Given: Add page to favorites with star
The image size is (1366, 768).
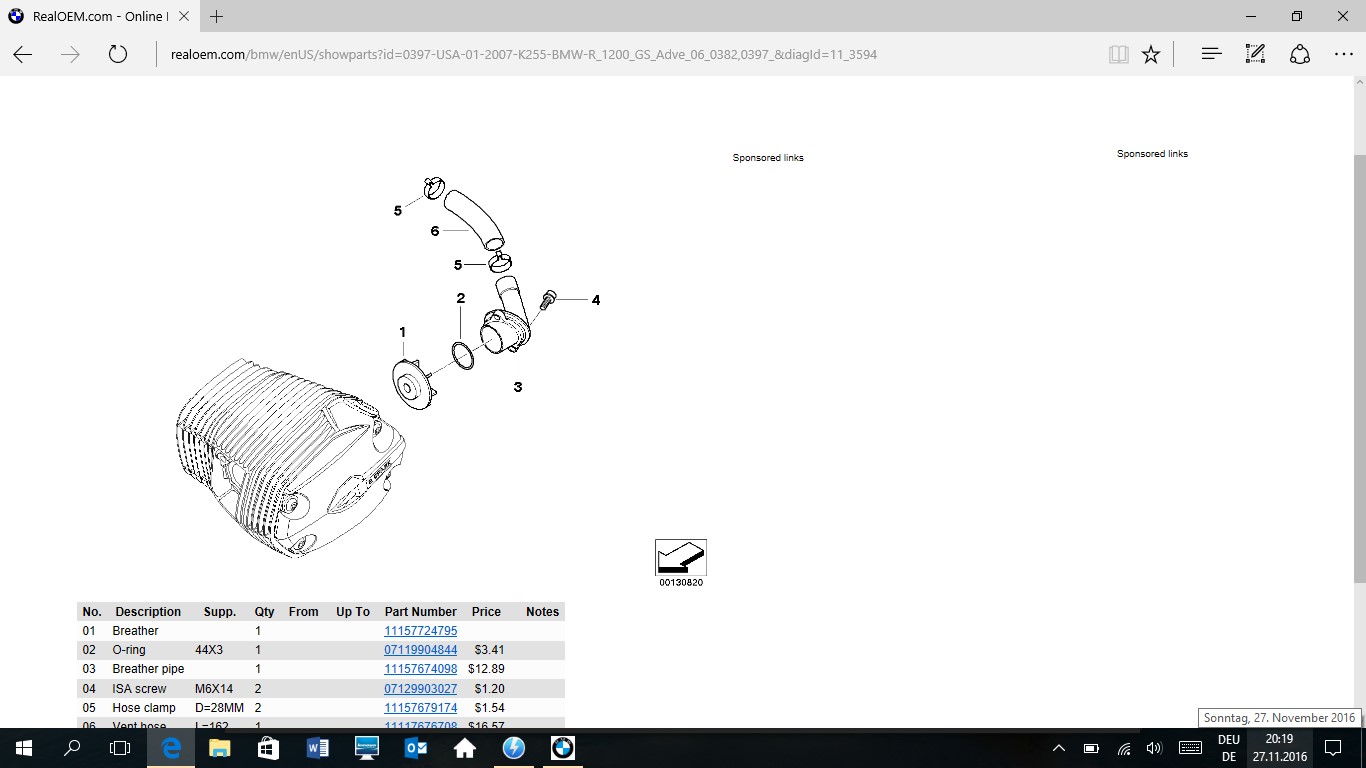Looking at the screenshot, I should click(1151, 54).
